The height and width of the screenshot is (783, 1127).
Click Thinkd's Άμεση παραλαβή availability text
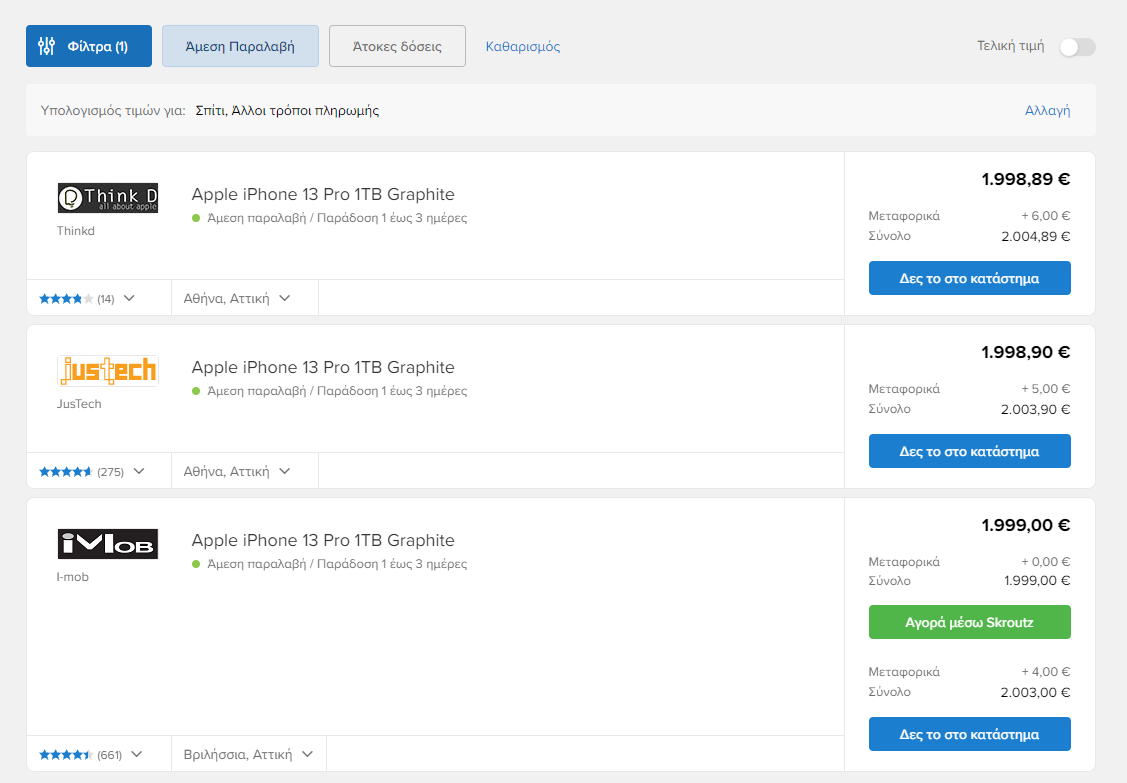pos(336,218)
